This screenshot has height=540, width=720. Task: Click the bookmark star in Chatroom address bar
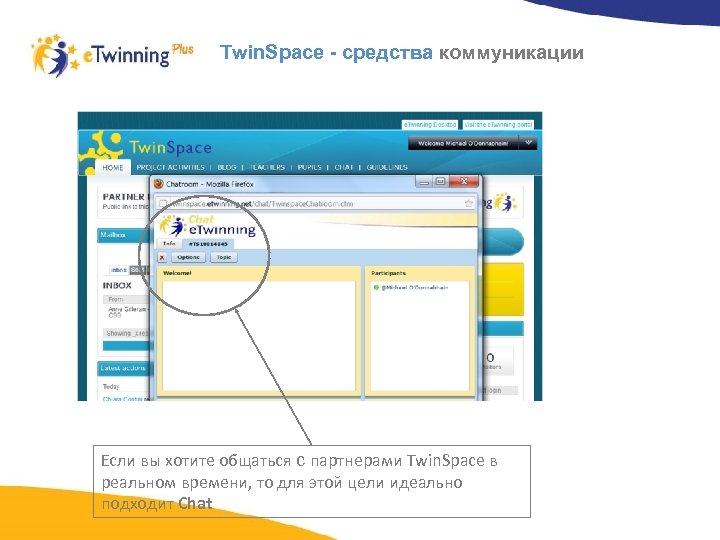468,203
